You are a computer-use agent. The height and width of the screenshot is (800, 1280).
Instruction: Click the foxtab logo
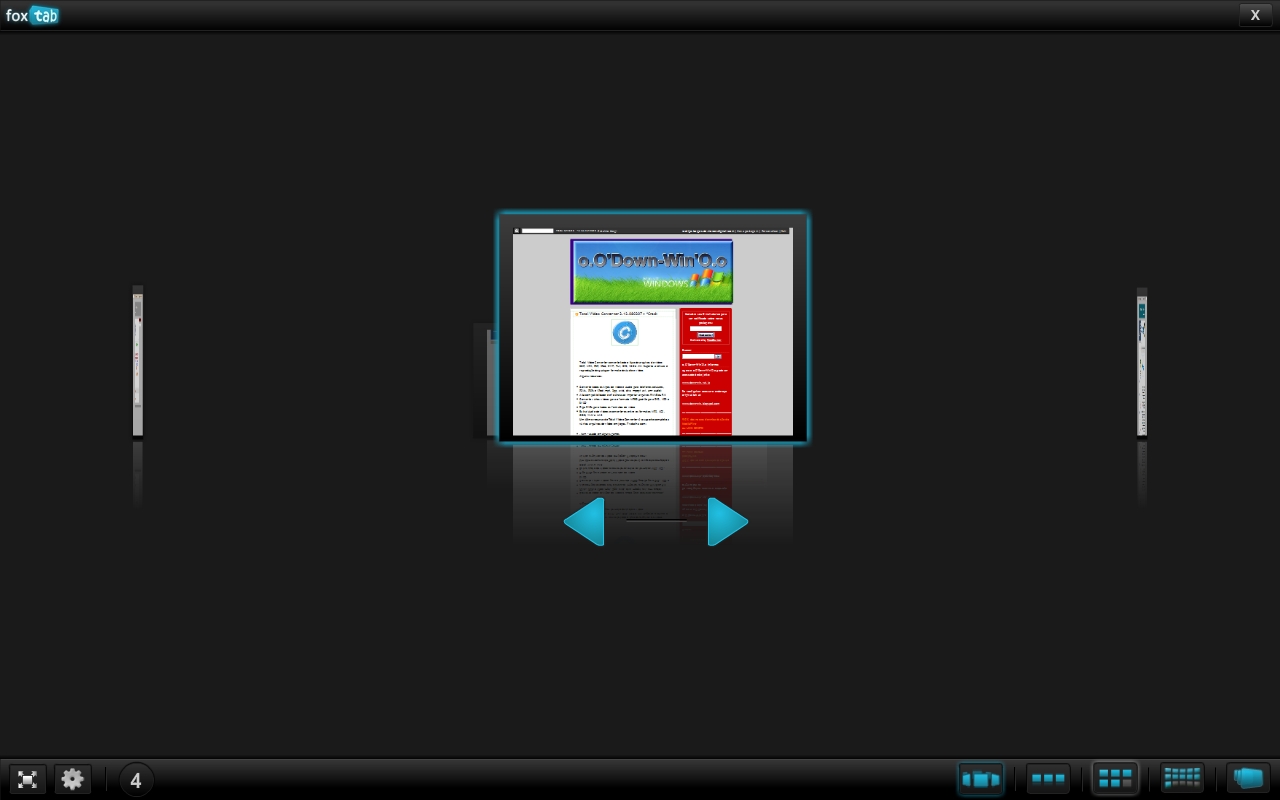click(x=33, y=15)
